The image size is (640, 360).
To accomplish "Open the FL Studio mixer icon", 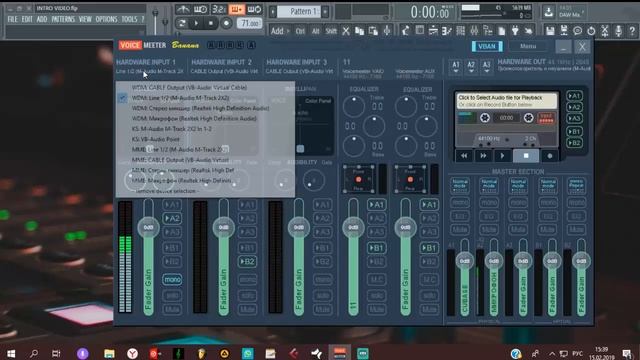I will 474,31.
